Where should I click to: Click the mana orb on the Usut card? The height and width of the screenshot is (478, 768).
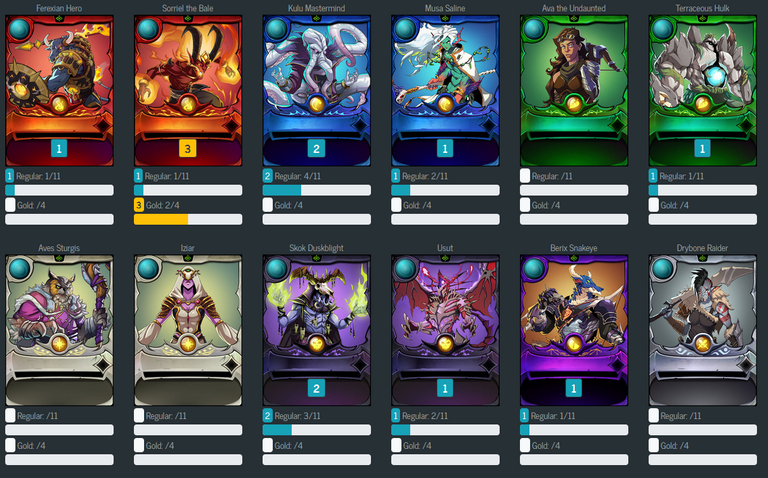tap(405, 269)
